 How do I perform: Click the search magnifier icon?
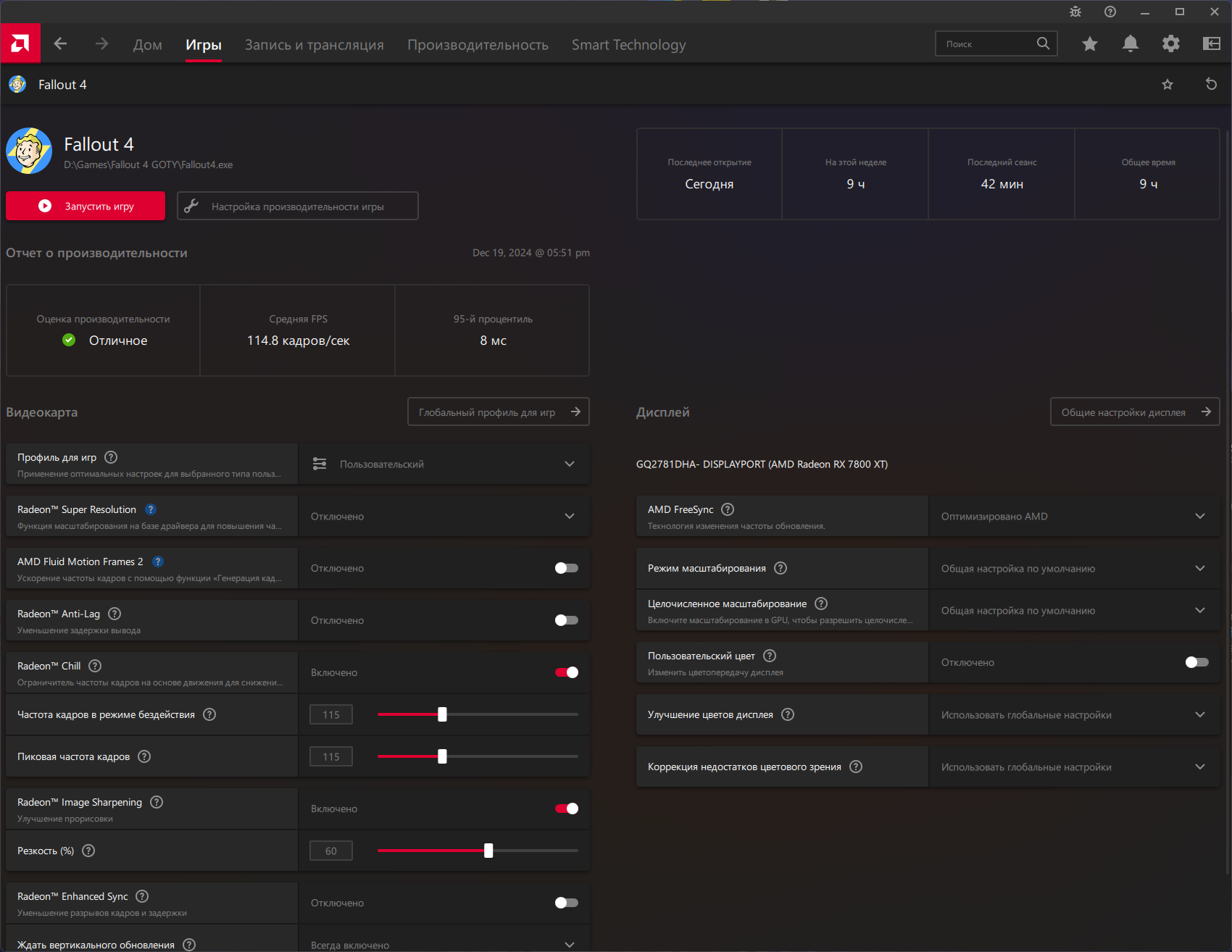1043,43
